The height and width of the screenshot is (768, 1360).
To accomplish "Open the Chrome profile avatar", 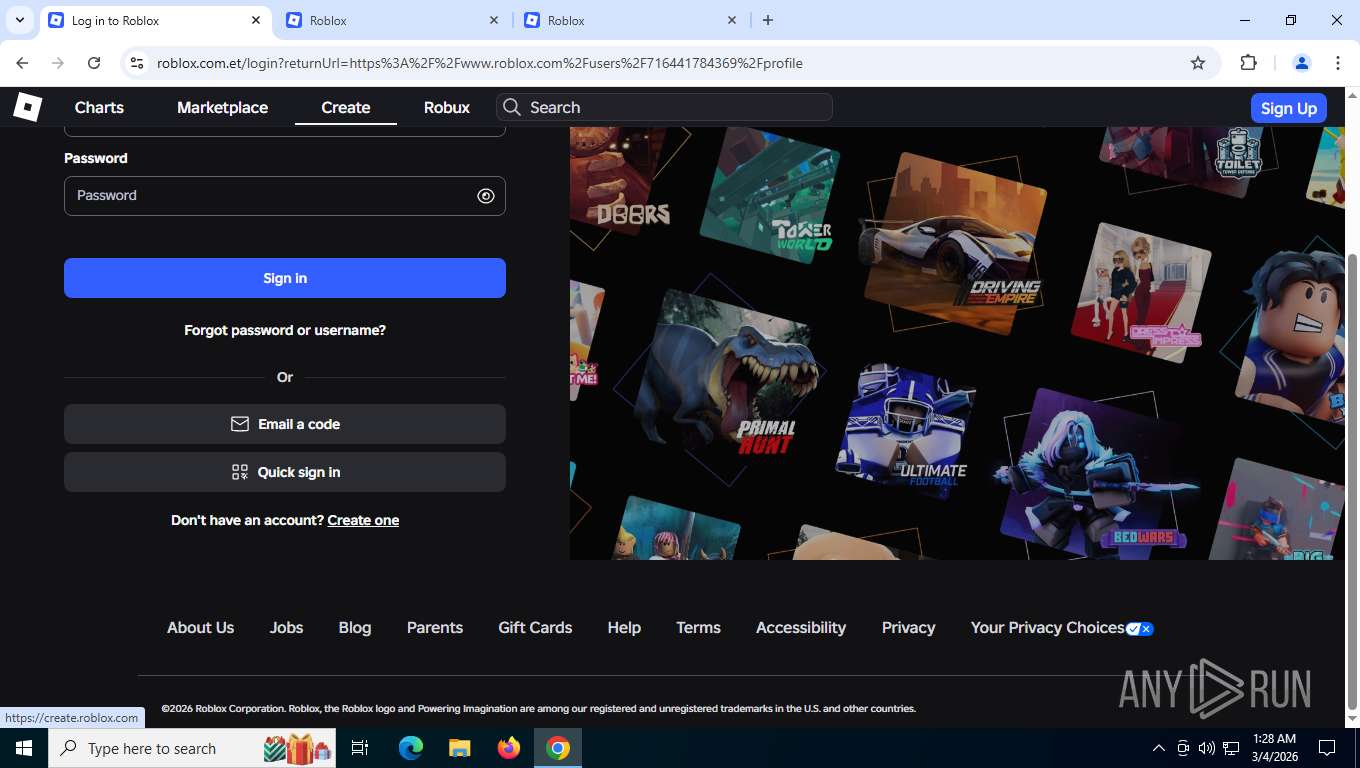I will [x=1302, y=63].
